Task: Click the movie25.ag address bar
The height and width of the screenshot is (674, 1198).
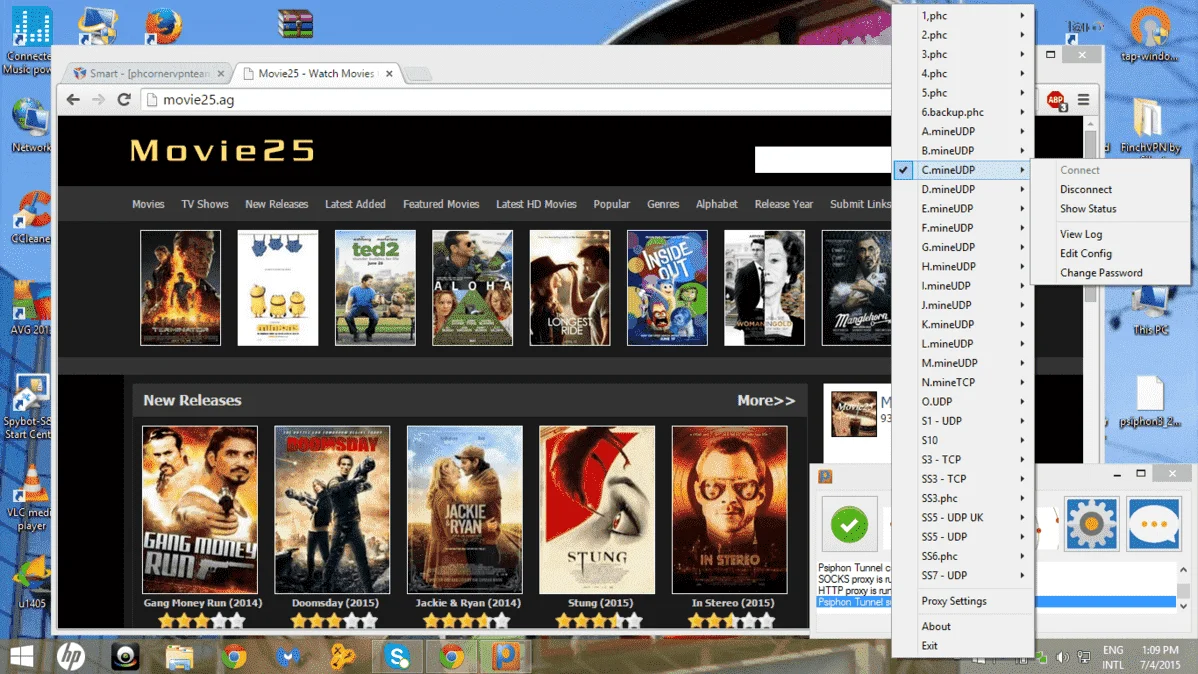Action: [516, 99]
